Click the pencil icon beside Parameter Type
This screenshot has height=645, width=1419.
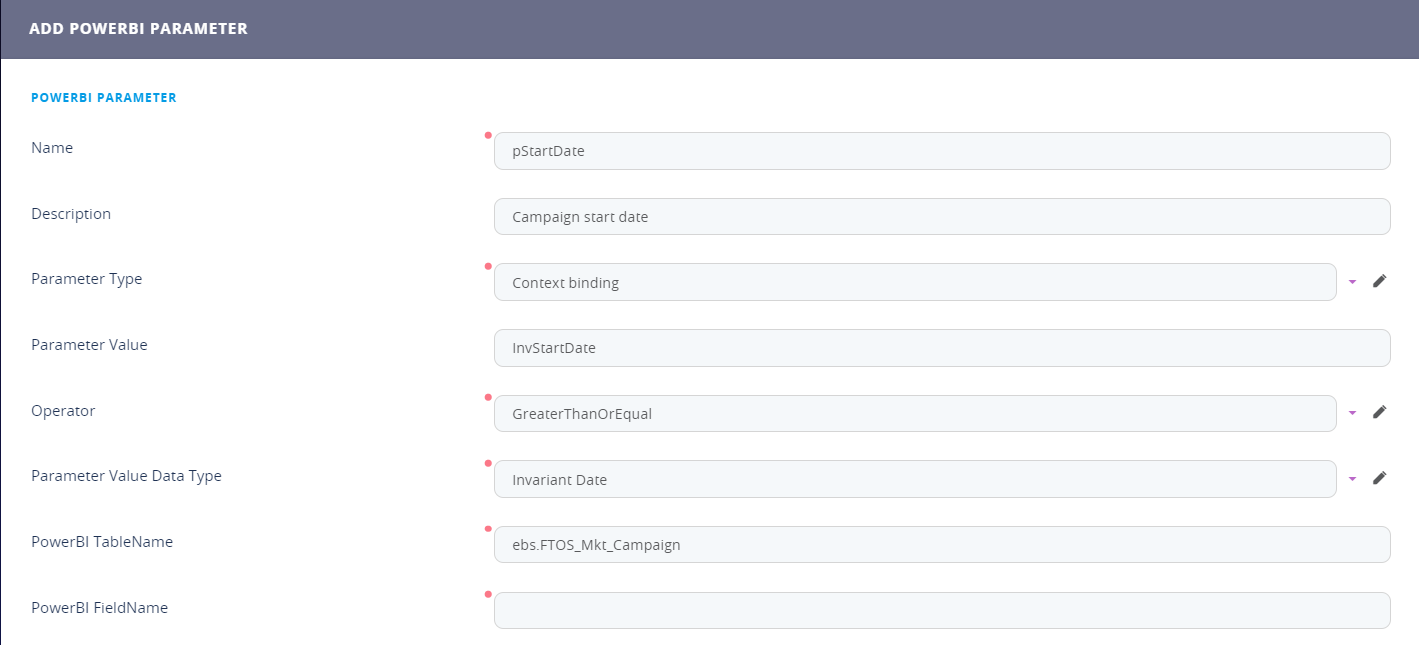point(1379,281)
